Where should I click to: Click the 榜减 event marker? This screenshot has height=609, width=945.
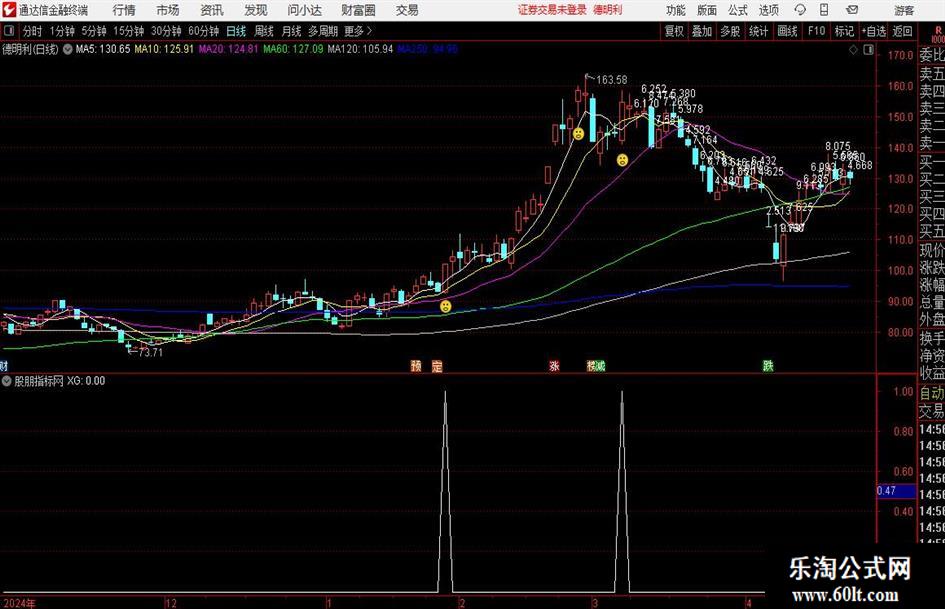pyautogui.click(x=595, y=365)
